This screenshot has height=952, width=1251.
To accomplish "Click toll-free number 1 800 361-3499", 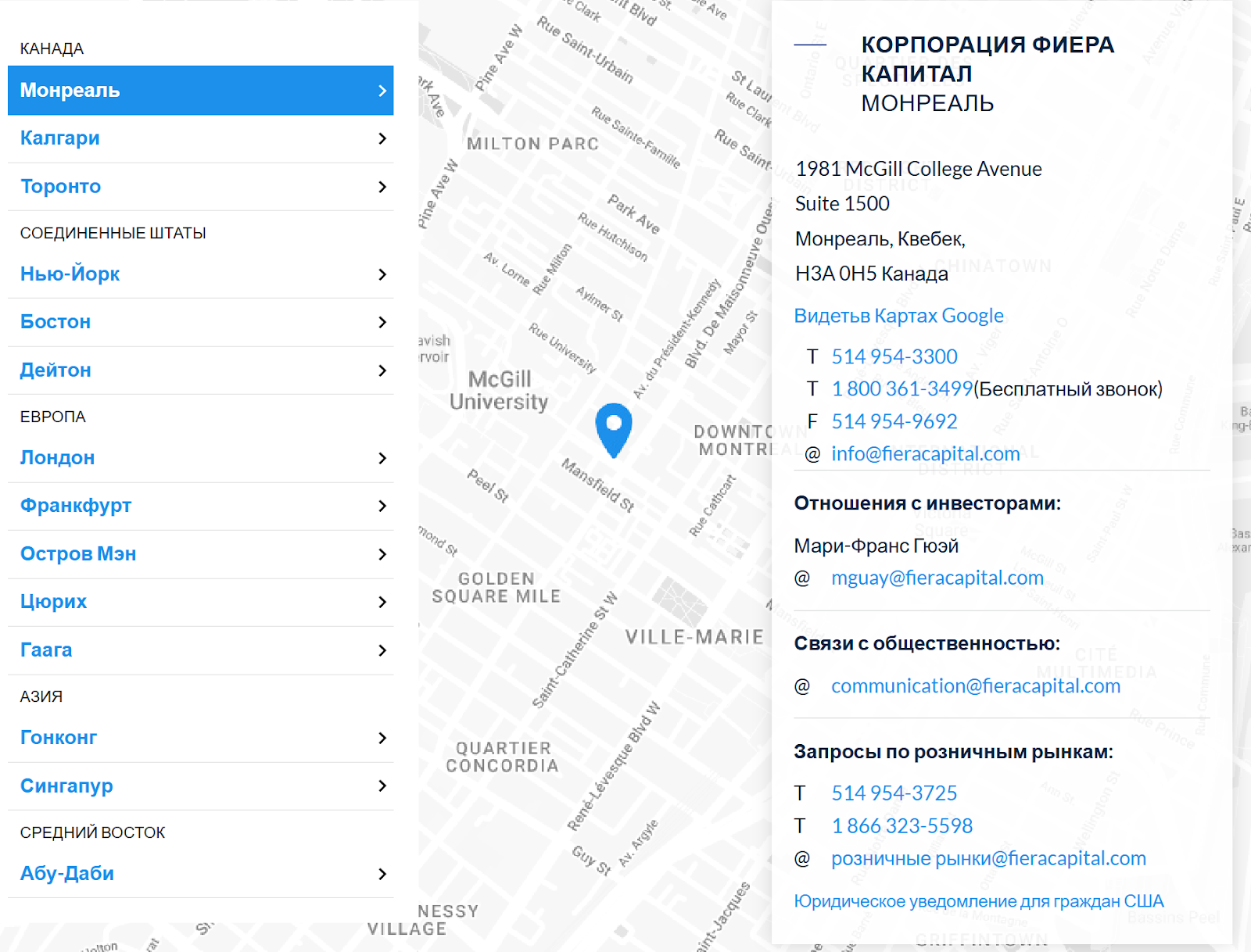I will coord(902,389).
